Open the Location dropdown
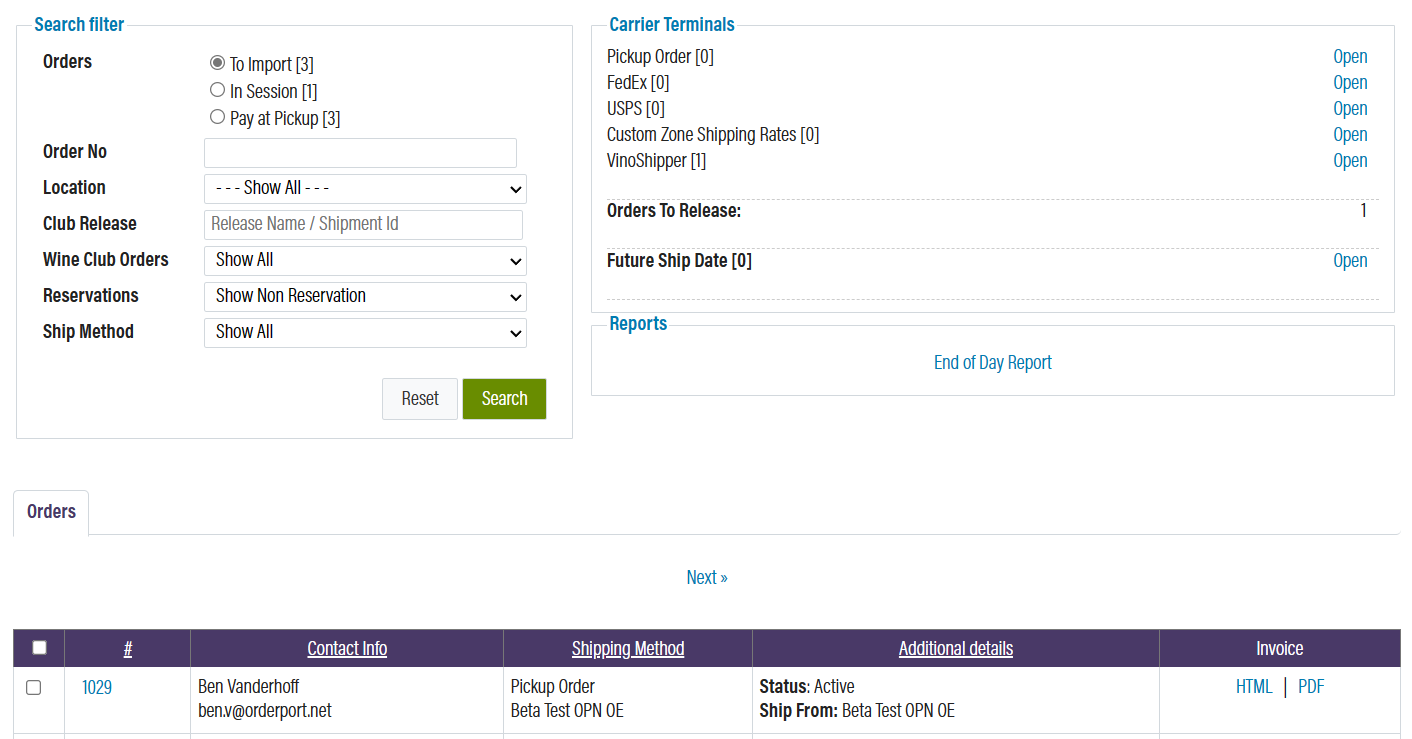Screen dimensions: 1412x739 click(365, 189)
